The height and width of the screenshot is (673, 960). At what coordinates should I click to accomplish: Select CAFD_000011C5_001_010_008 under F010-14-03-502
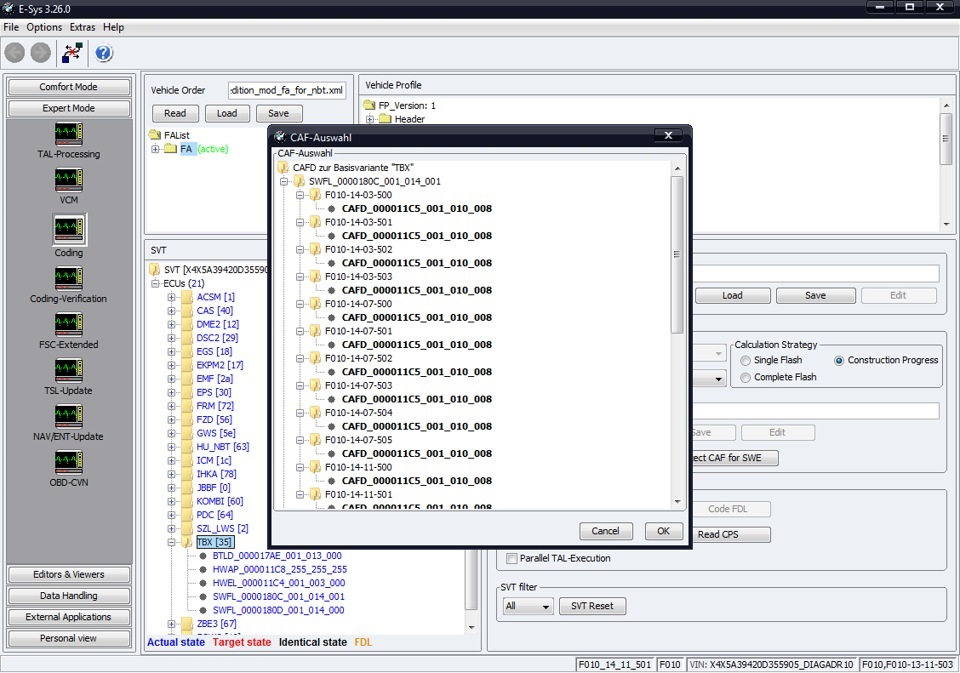click(x=416, y=263)
